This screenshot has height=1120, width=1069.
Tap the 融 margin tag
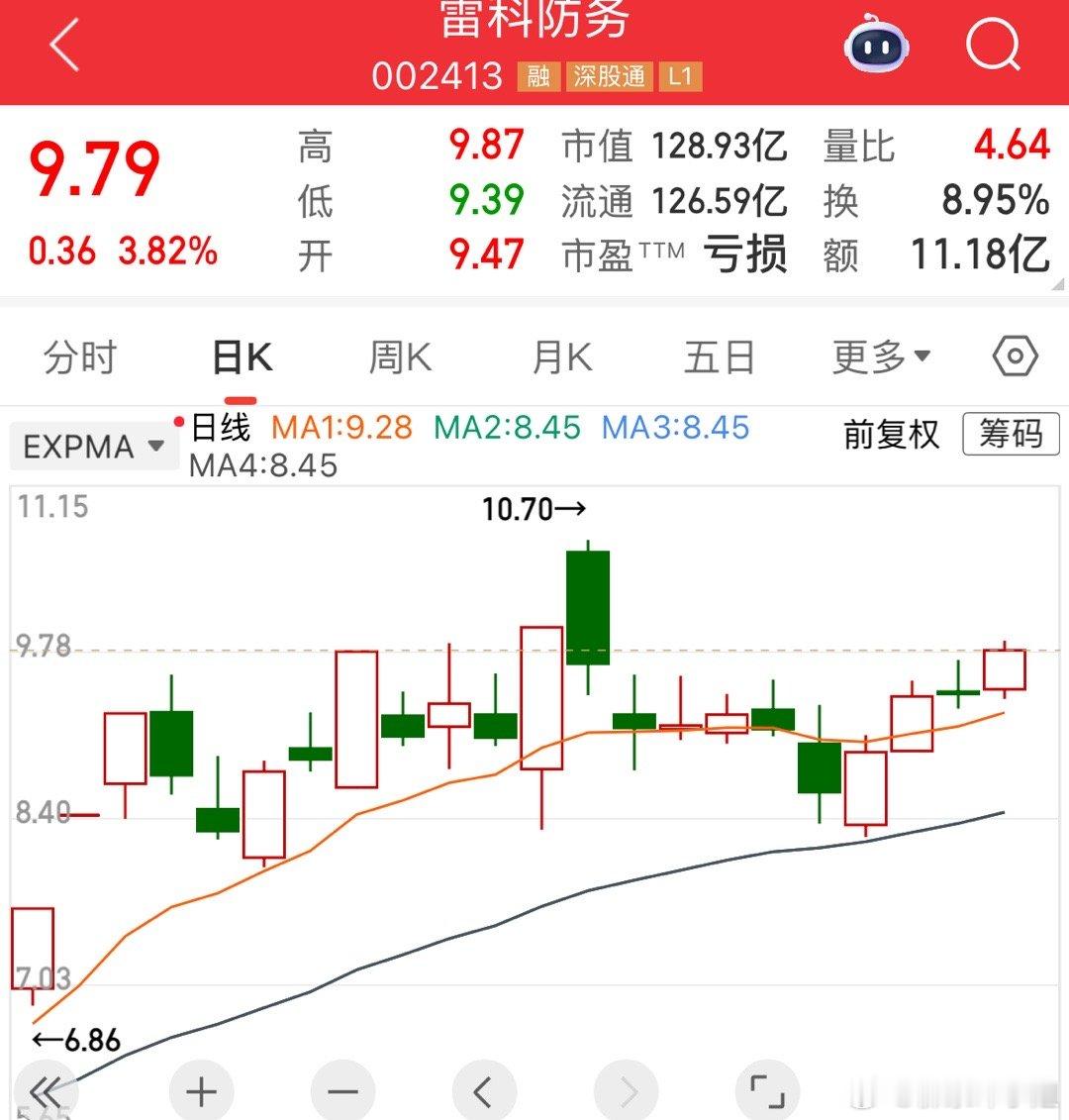tap(538, 76)
